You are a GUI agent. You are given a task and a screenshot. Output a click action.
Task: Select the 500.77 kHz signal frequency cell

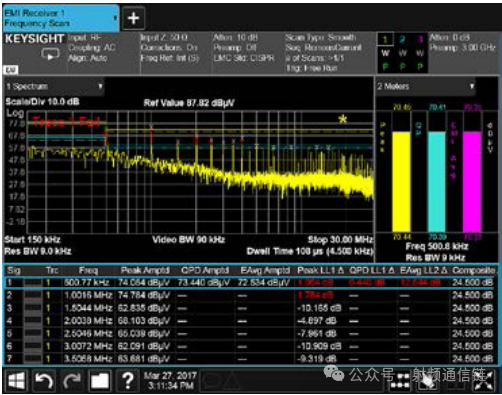pyautogui.click(x=87, y=283)
